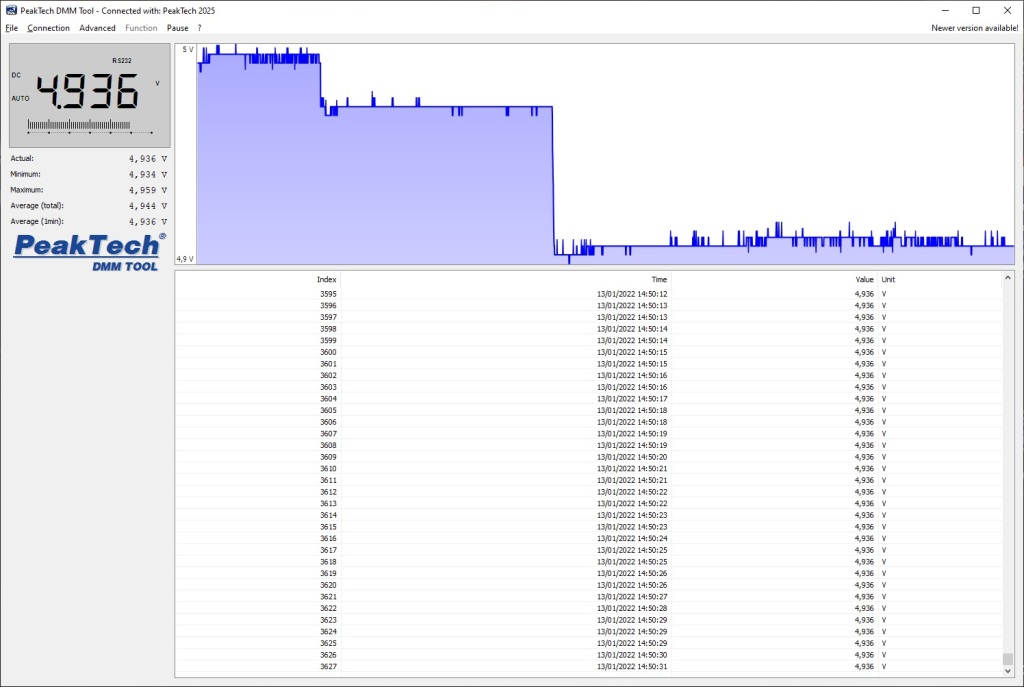Click the PeakTech DMM Tool logo
1024x687 pixels.
click(90, 252)
